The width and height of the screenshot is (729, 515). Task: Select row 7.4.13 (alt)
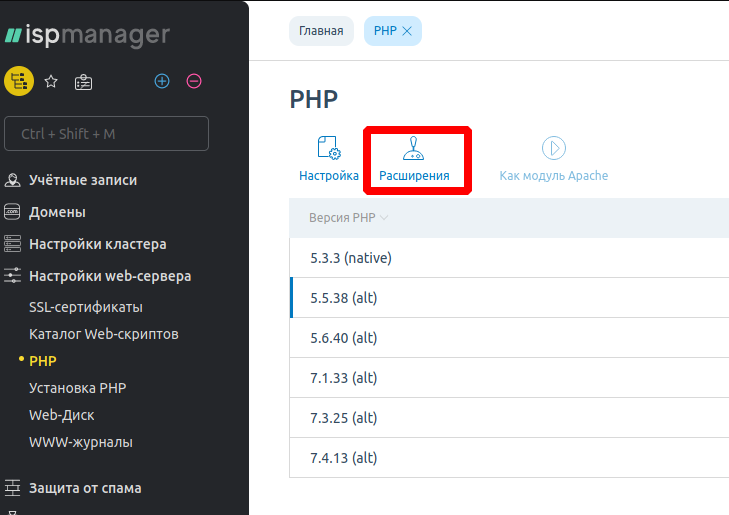[509, 458]
